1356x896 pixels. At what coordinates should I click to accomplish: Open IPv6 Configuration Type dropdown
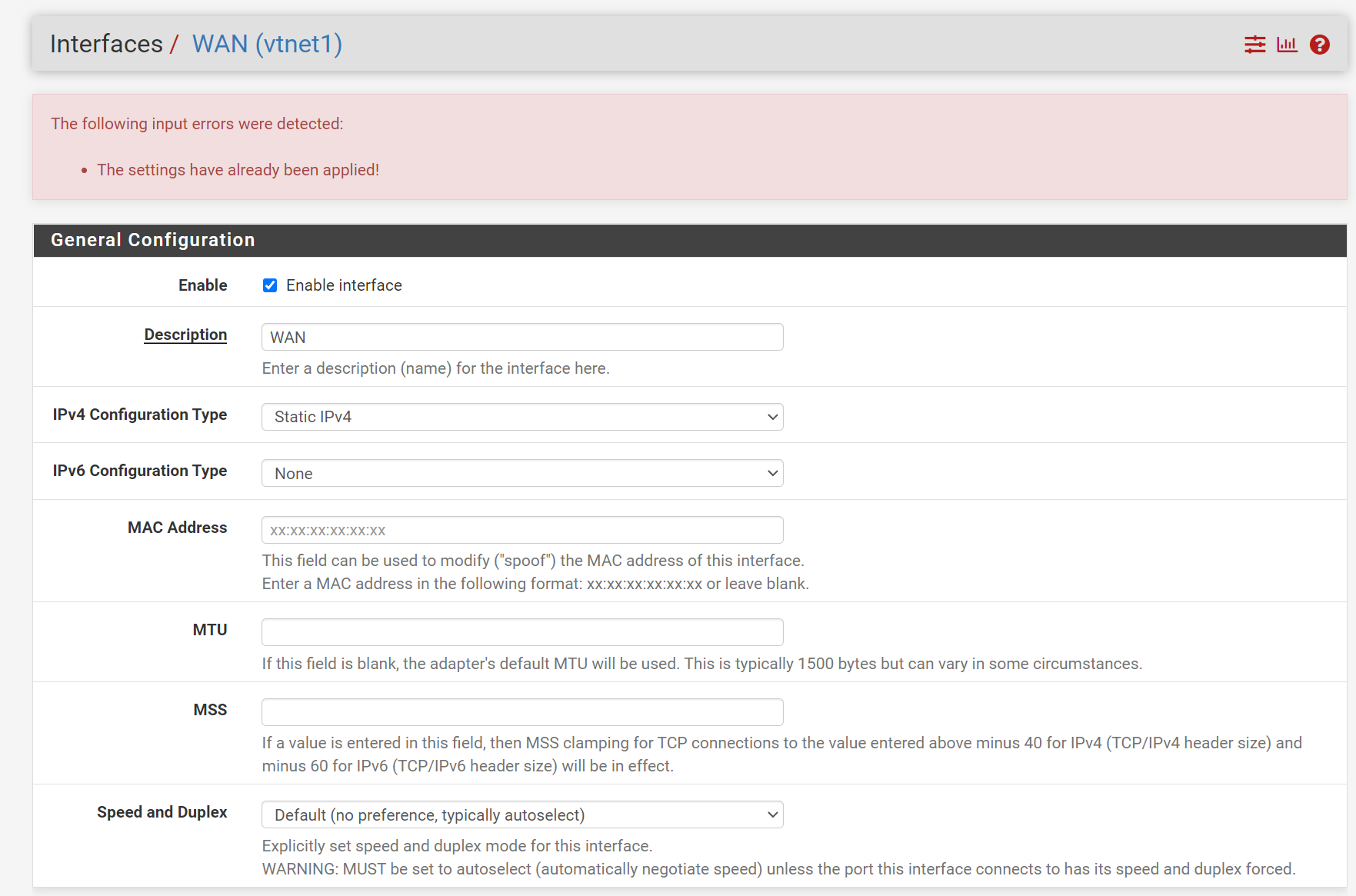point(522,473)
